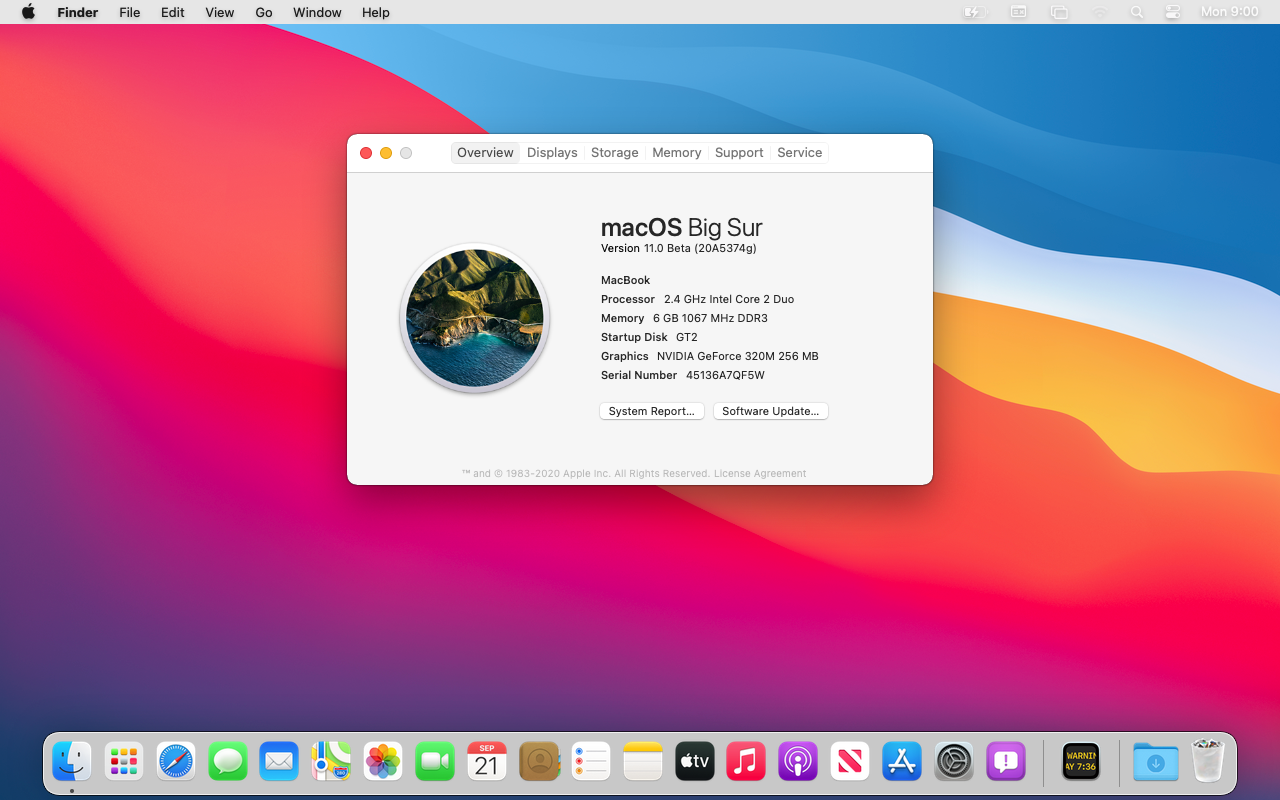Viewport: 1280px width, 800px height.
Task: Switch to the Displays tab
Action: click(x=552, y=153)
